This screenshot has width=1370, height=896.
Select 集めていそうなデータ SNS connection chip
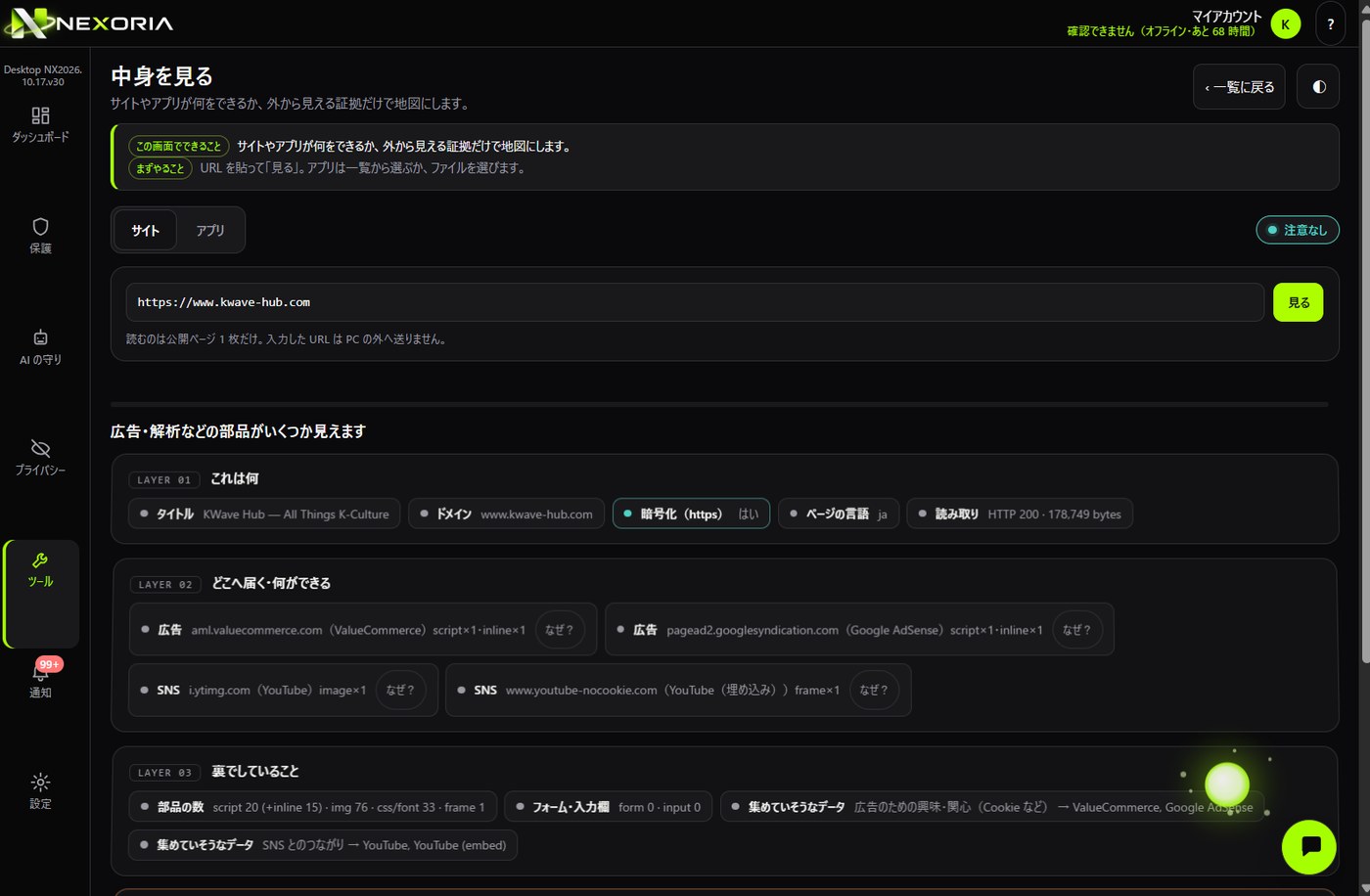[x=323, y=845]
